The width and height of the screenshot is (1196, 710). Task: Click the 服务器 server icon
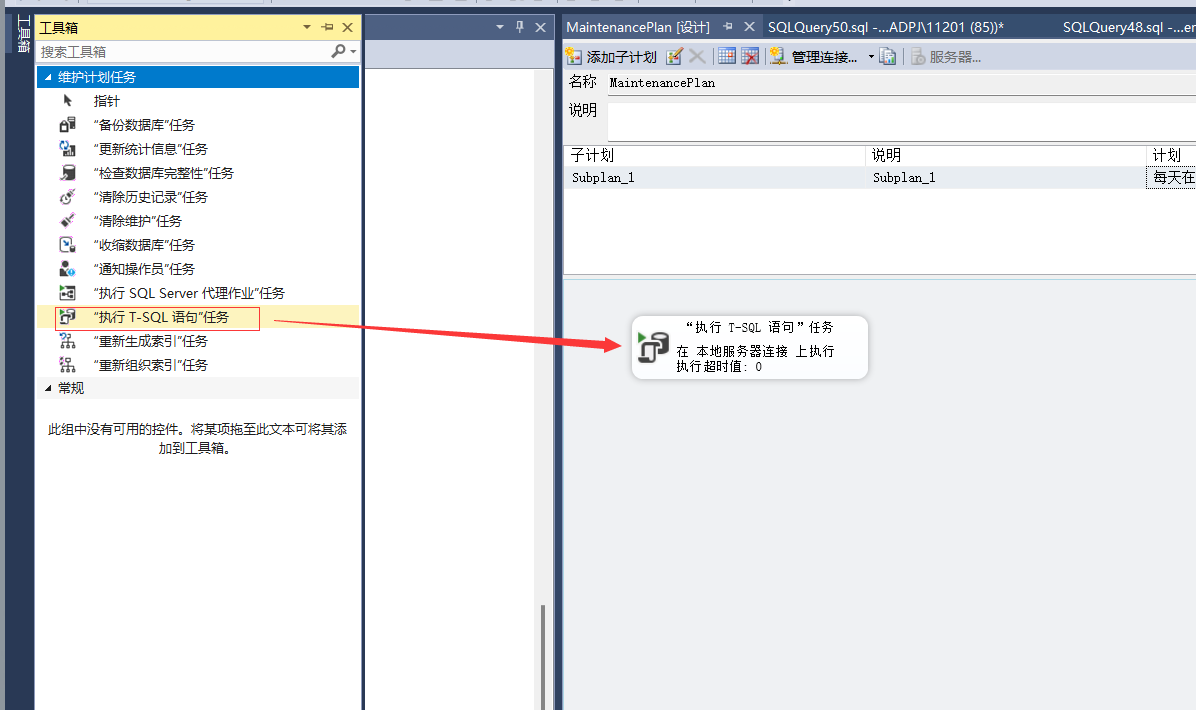918,56
